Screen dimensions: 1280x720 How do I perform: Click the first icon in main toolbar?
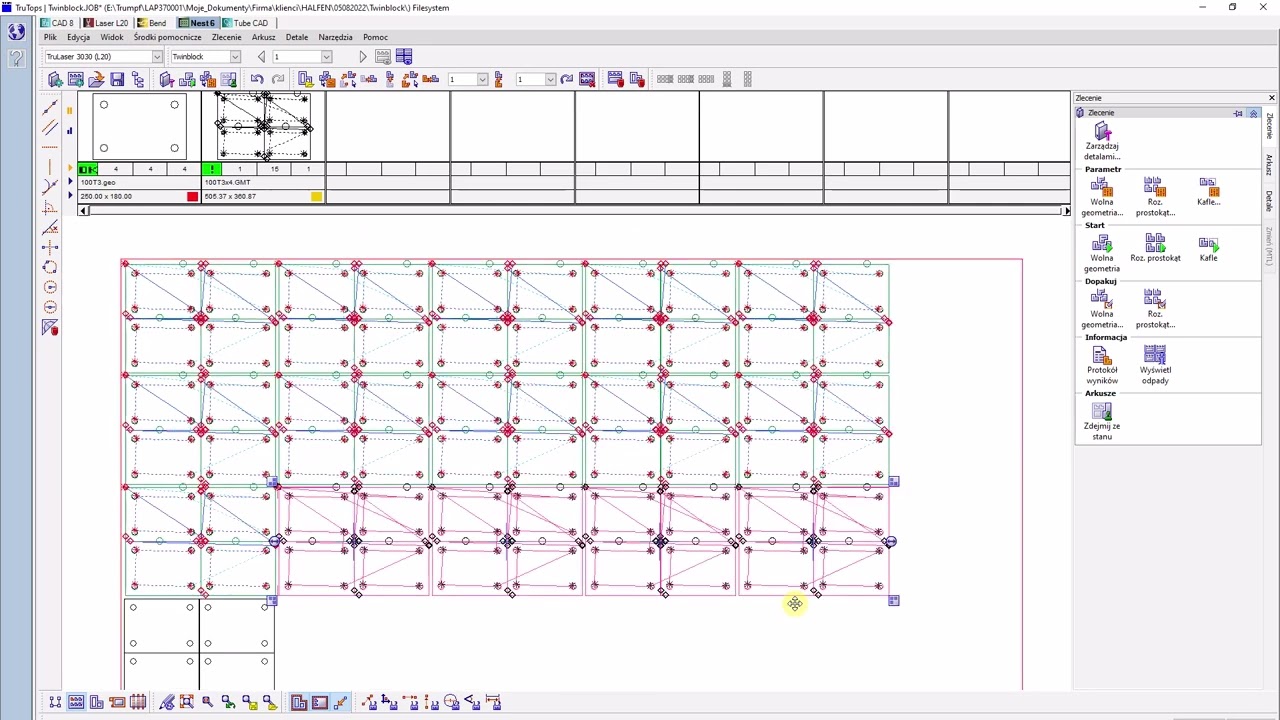pos(55,79)
